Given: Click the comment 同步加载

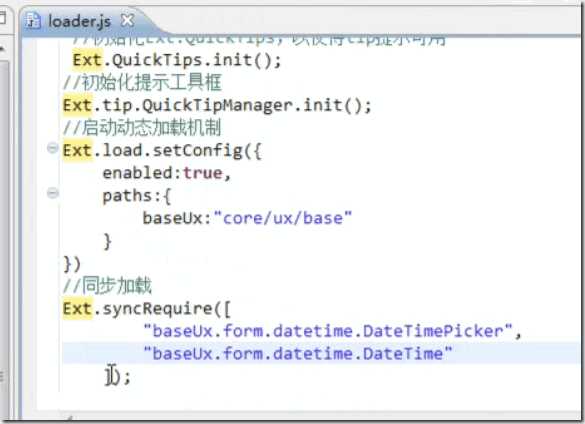Looking at the screenshot, I should click(x=107, y=286).
